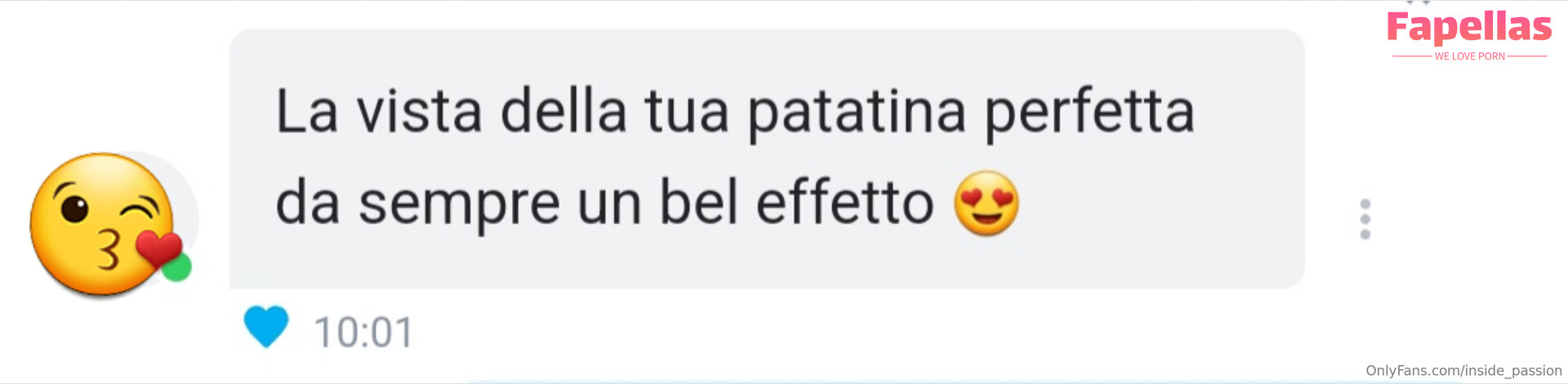
Task: Click the bottom dot of the options menu
Action: pyautogui.click(x=1365, y=234)
